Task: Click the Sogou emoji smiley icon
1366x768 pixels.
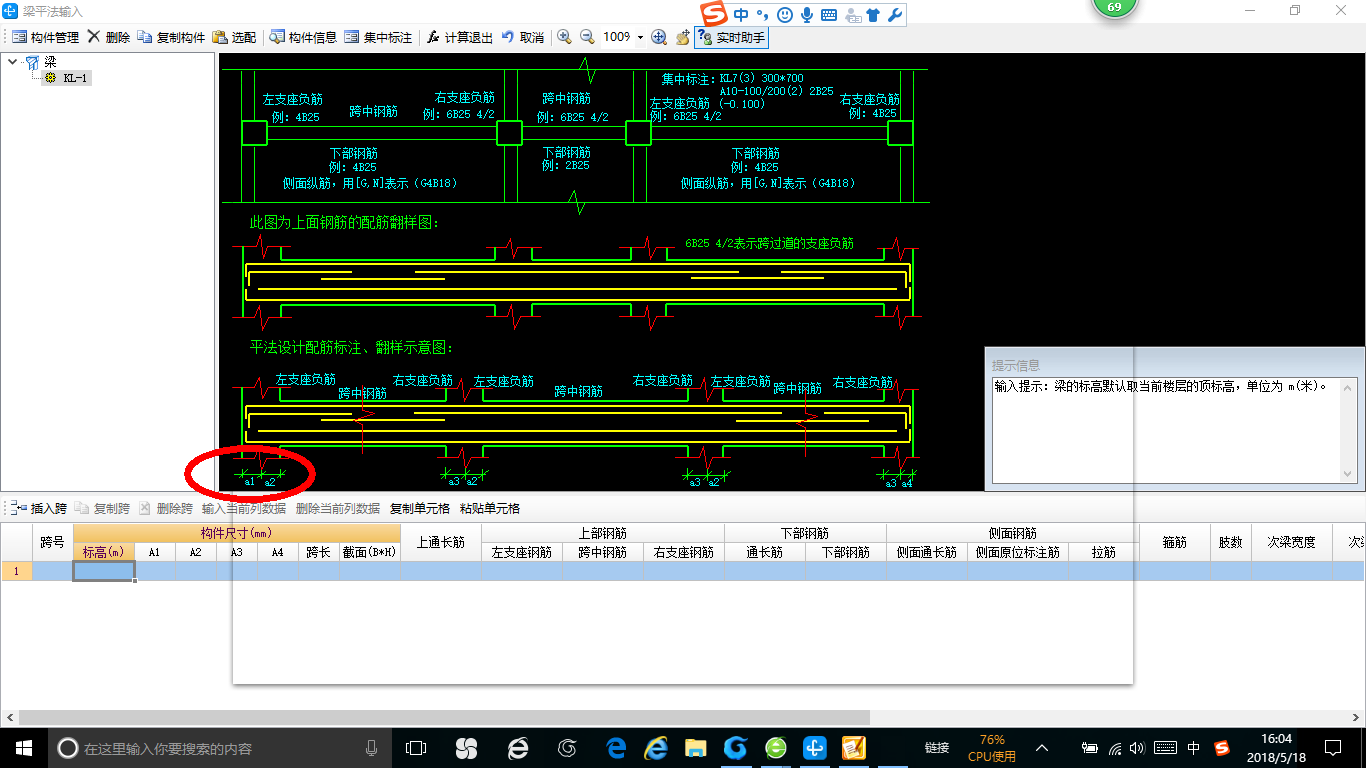Action: [785, 15]
